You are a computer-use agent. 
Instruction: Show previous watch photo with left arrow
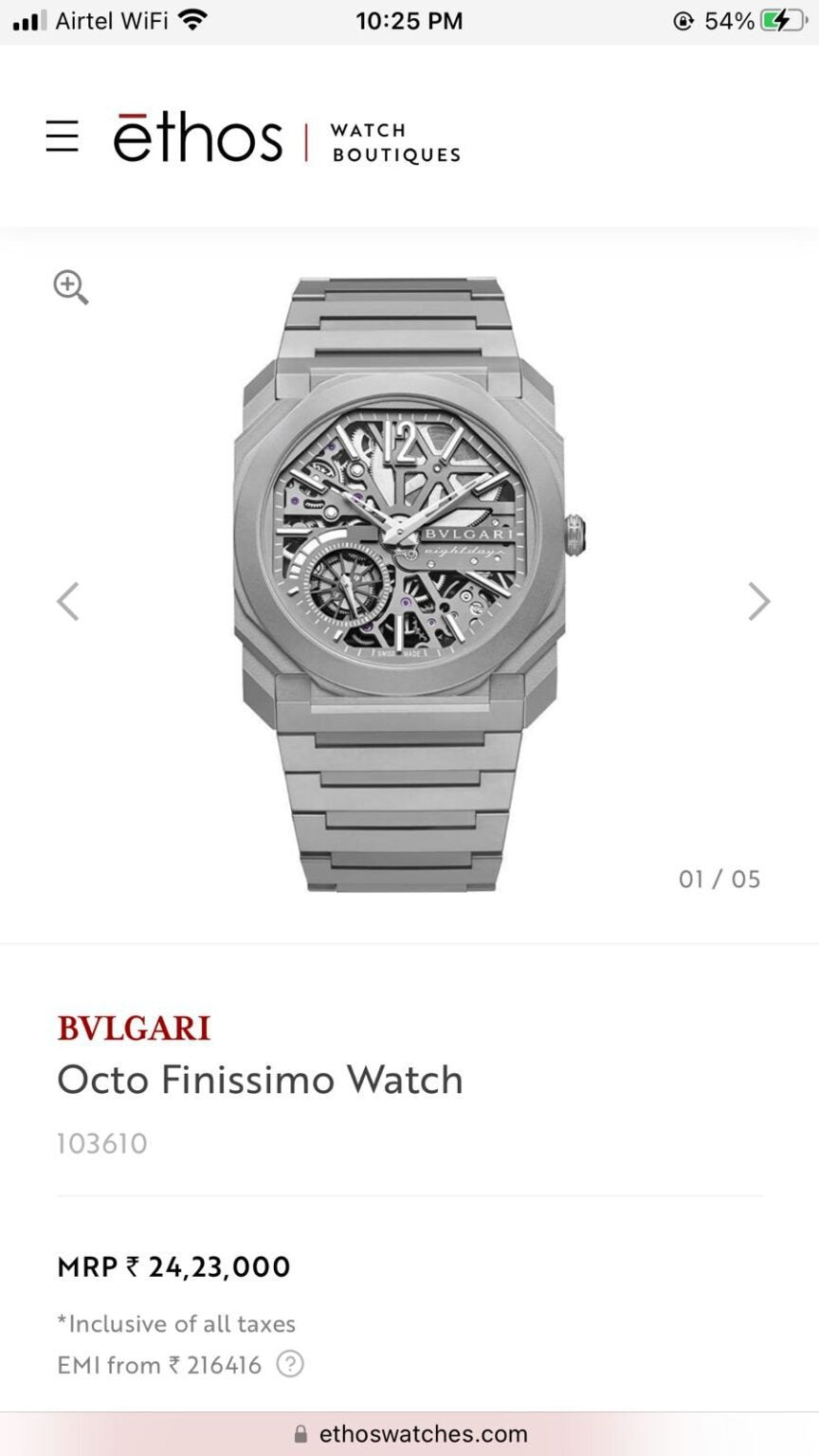pos(67,601)
